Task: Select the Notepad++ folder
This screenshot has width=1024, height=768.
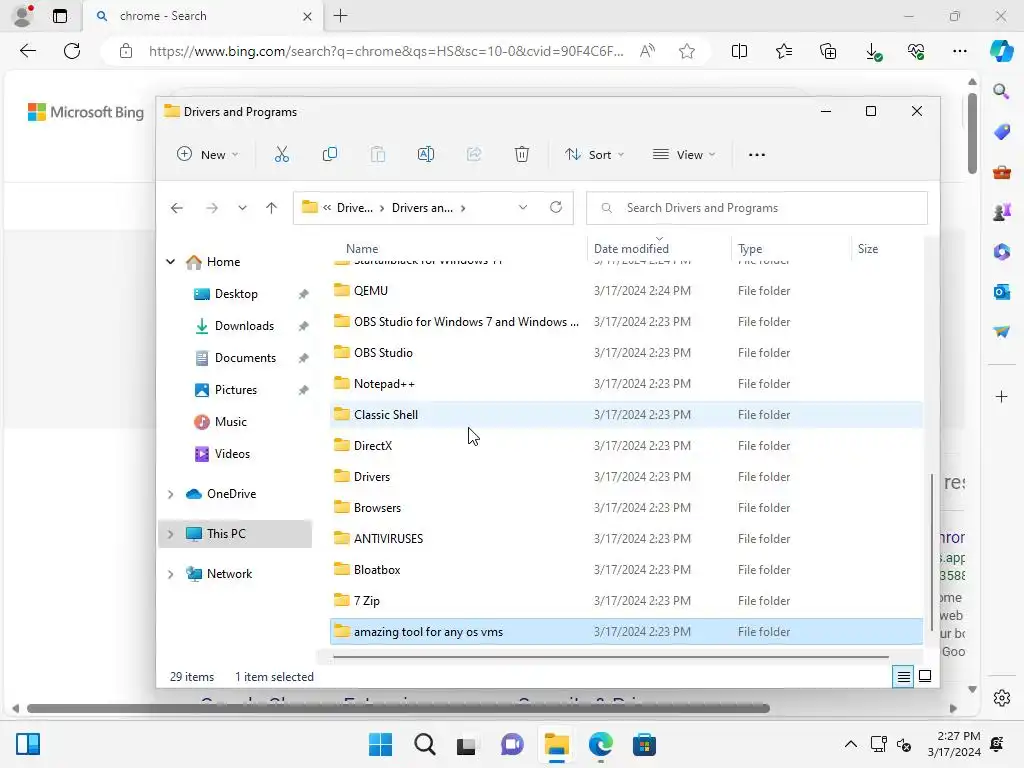Action: click(626, 384)
